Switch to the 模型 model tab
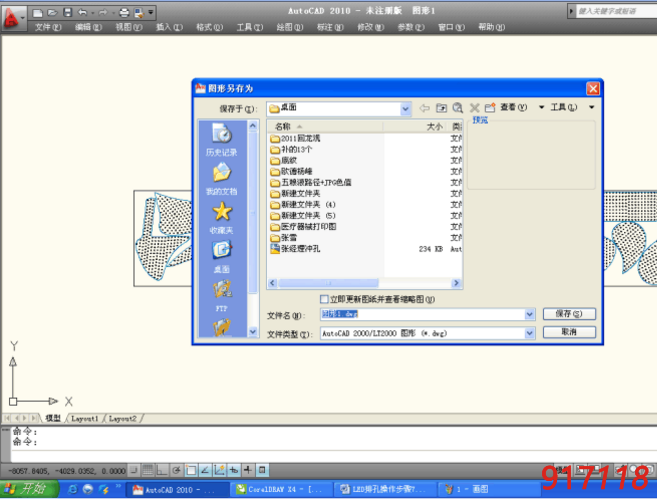This screenshot has width=657, height=499. 53,418
